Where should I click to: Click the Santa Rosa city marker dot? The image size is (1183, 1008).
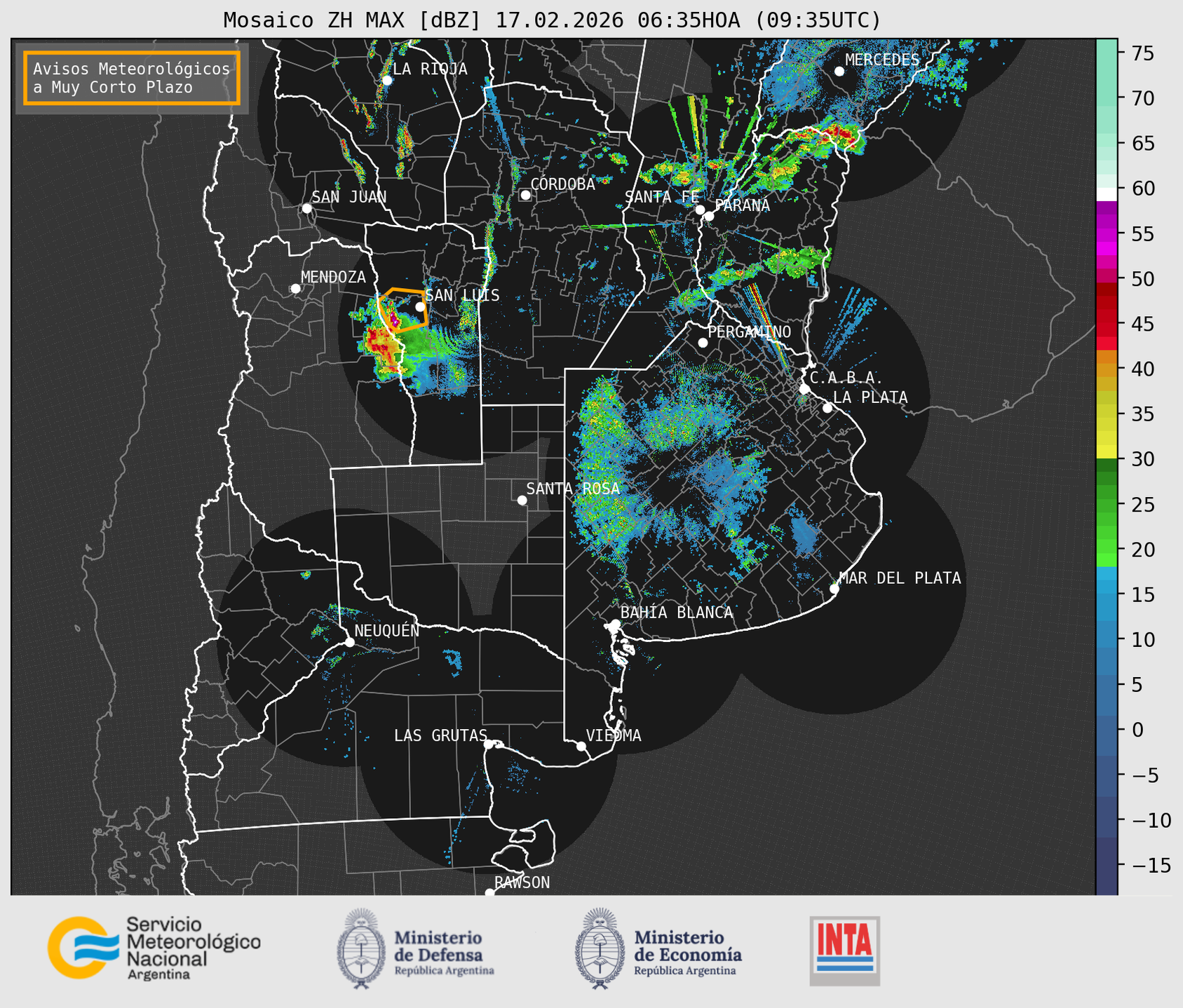click(522, 500)
